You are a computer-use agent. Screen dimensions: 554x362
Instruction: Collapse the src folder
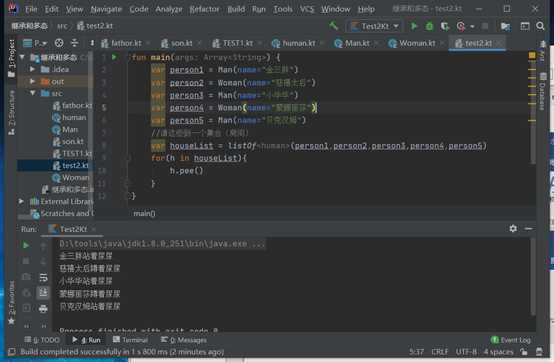33,93
